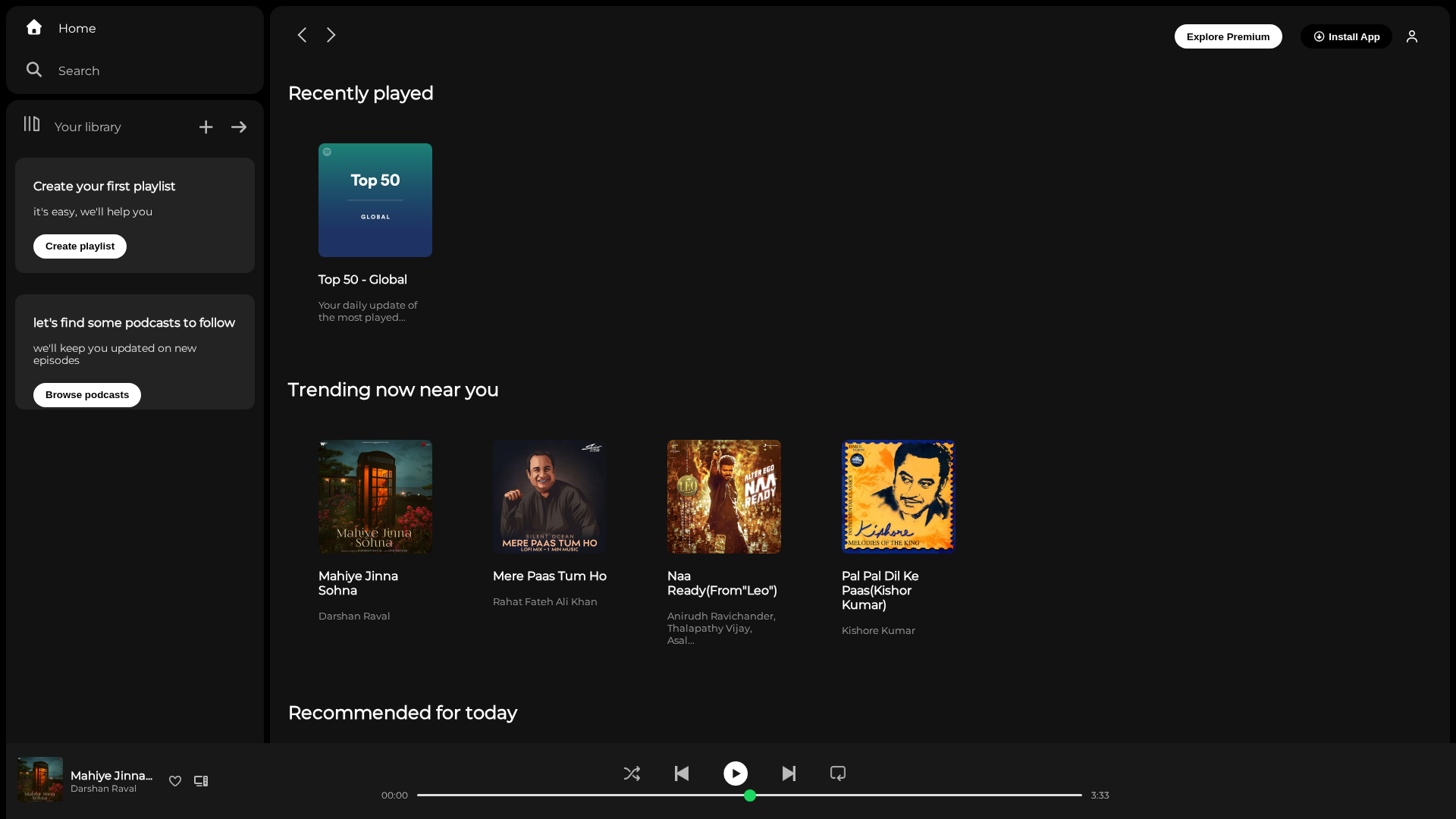Click elapsed time 00:00 label
Viewport: 1456px width, 819px height.
(394, 795)
